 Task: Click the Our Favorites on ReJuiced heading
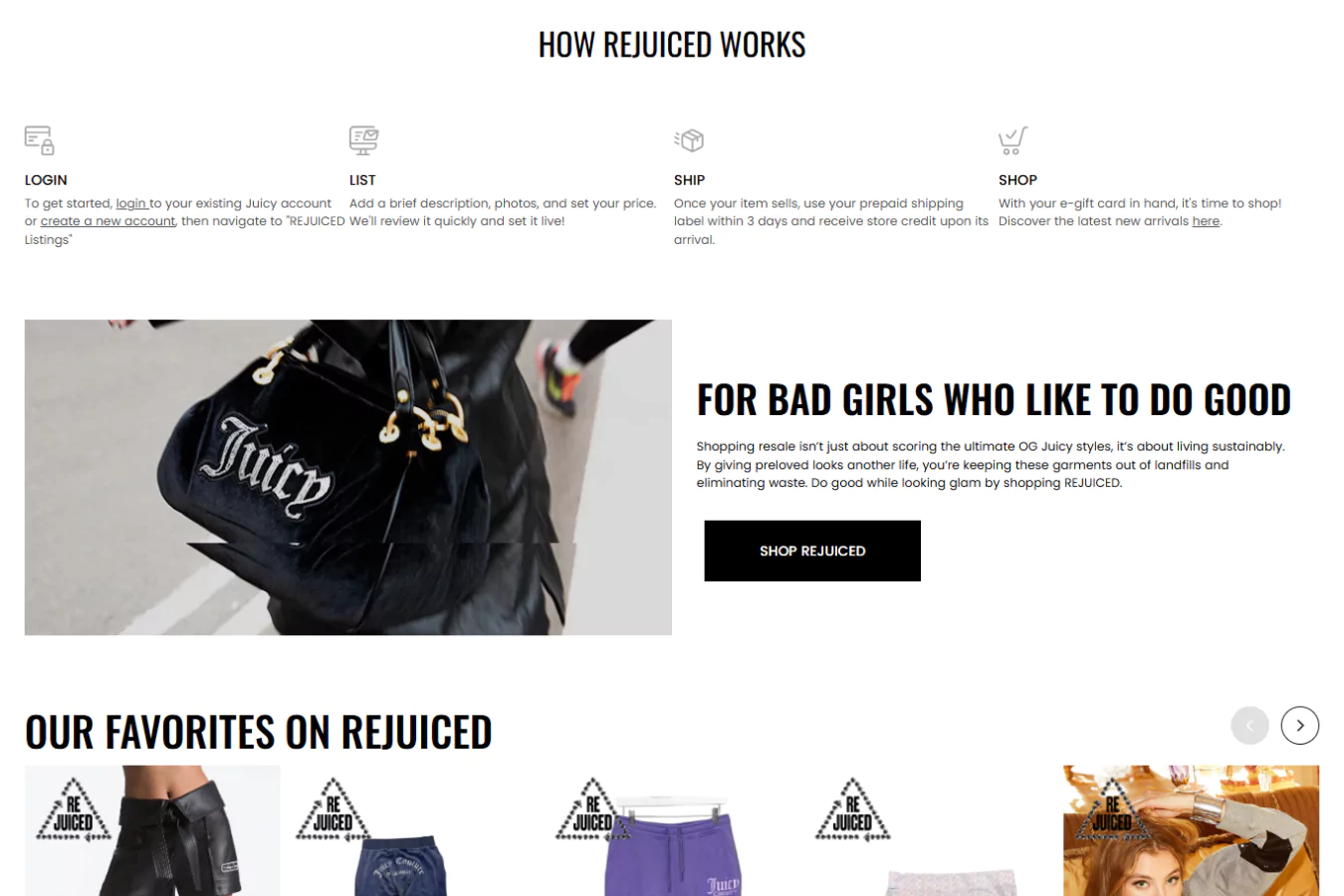[259, 732]
